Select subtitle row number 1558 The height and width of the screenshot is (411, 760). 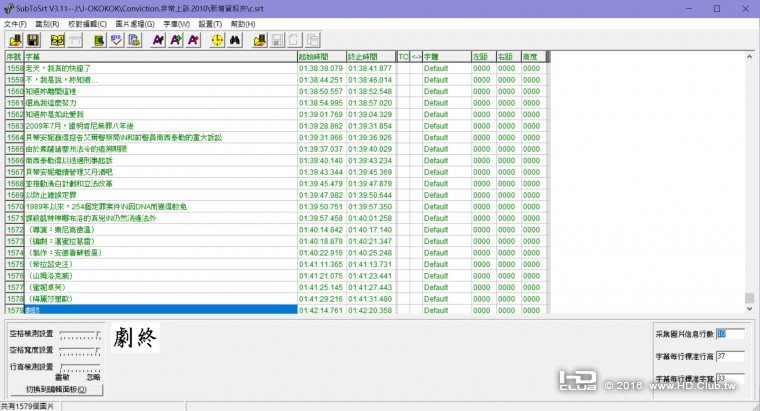coord(15,68)
